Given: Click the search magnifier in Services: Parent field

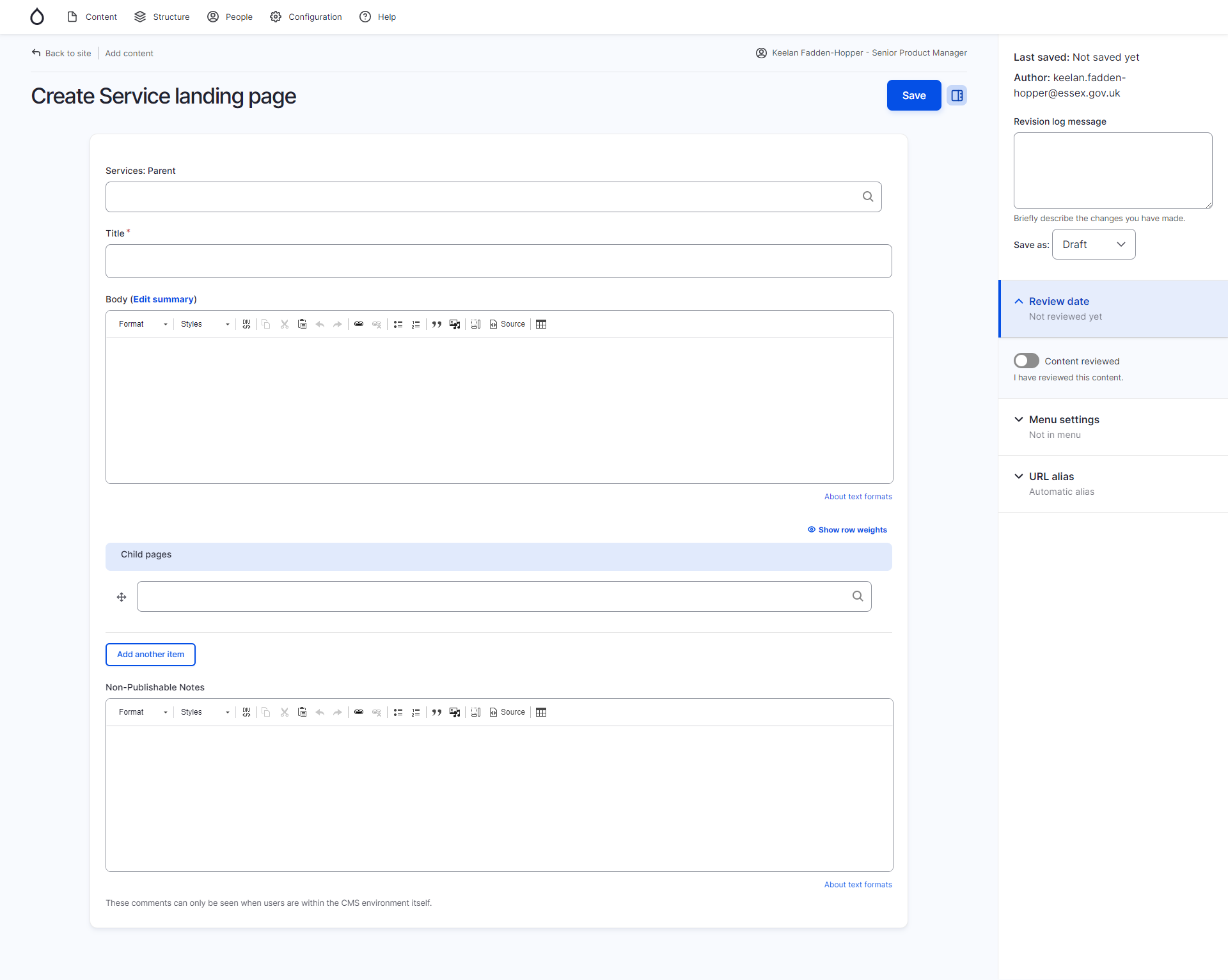Looking at the screenshot, I should click(x=867, y=196).
